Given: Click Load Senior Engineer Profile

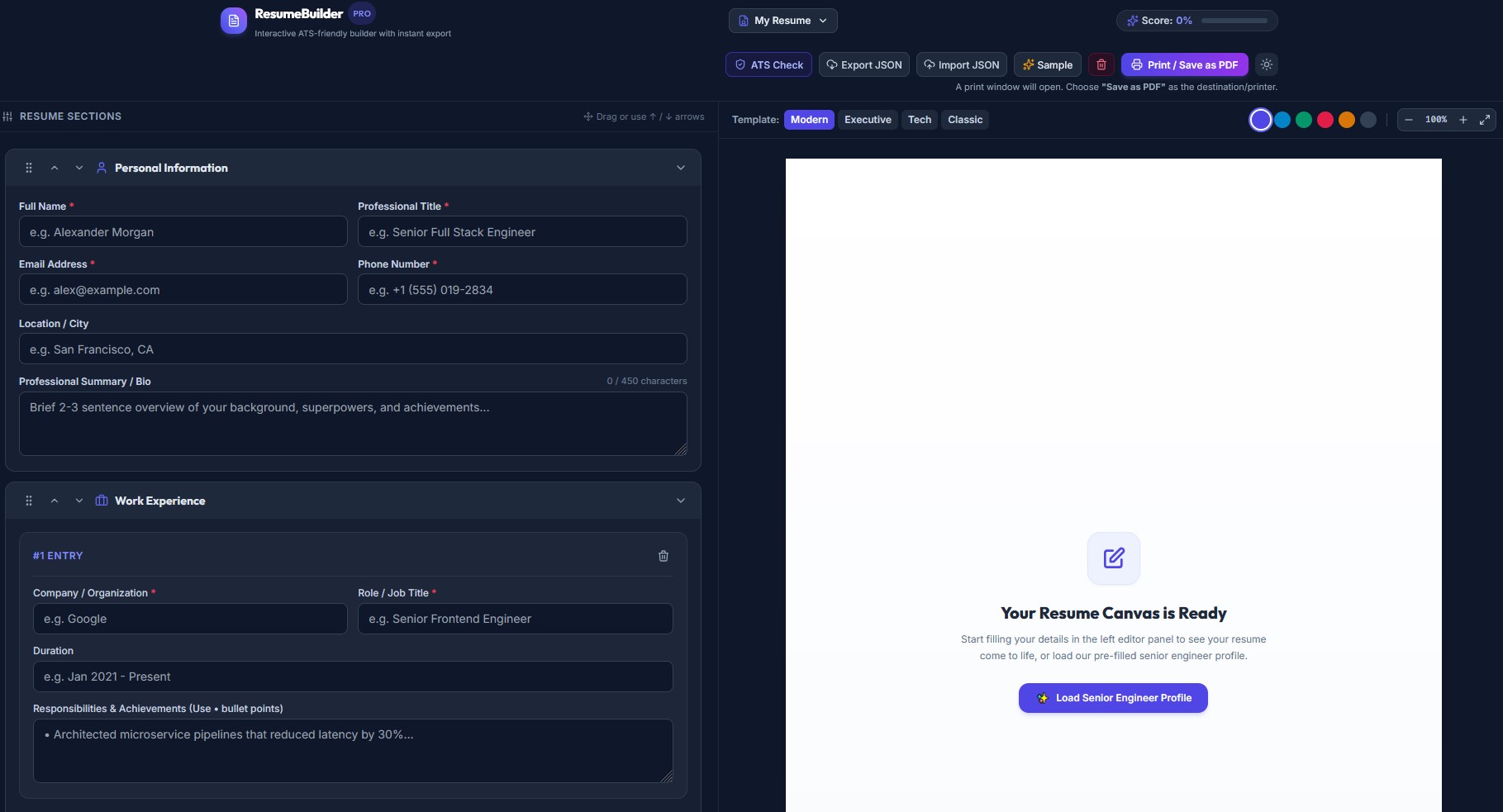Looking at the screenshot, I should [1113, 698].
